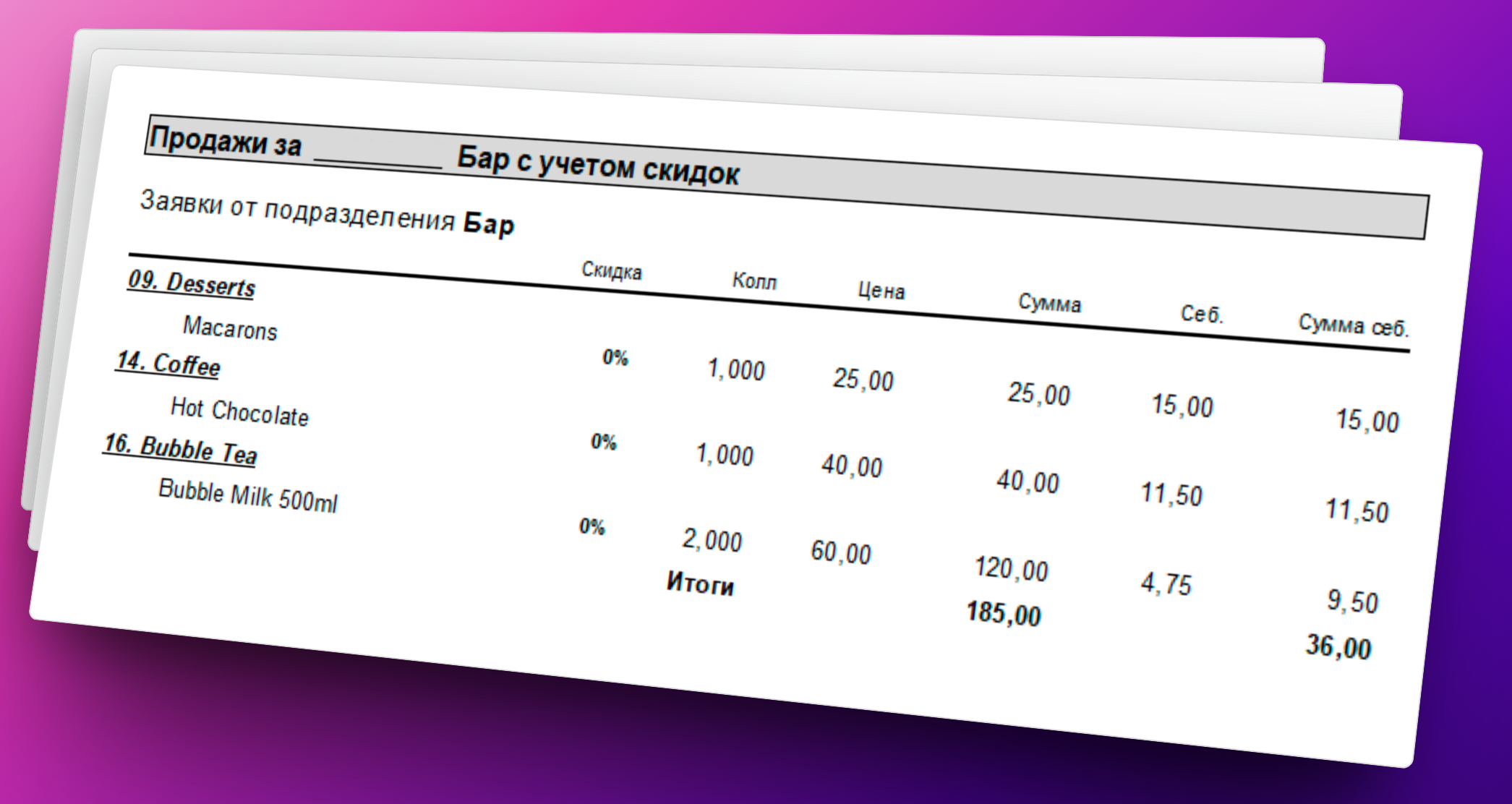Viewport: 1512px width, 804px height.
Task: Click the 'Сумма' column header
Action: [x=1049, y=303]
